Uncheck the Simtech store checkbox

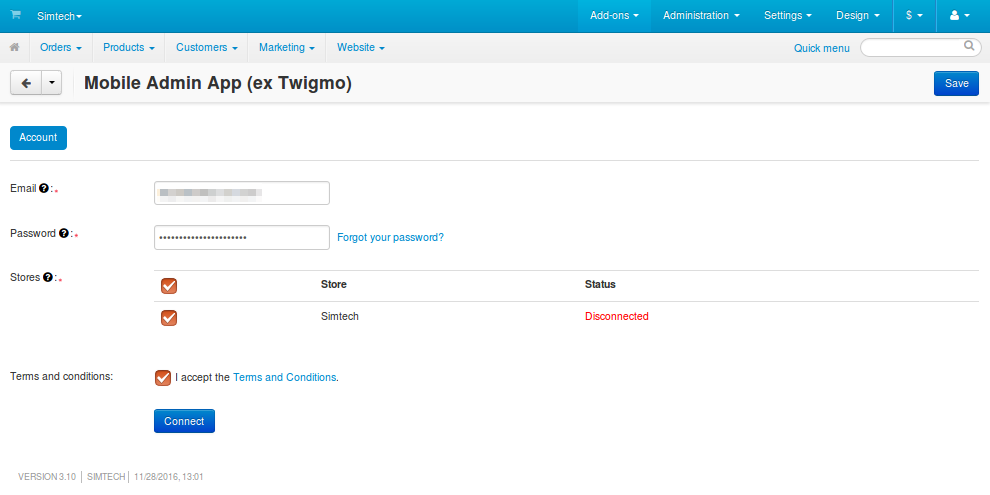(x=169, y=318)
